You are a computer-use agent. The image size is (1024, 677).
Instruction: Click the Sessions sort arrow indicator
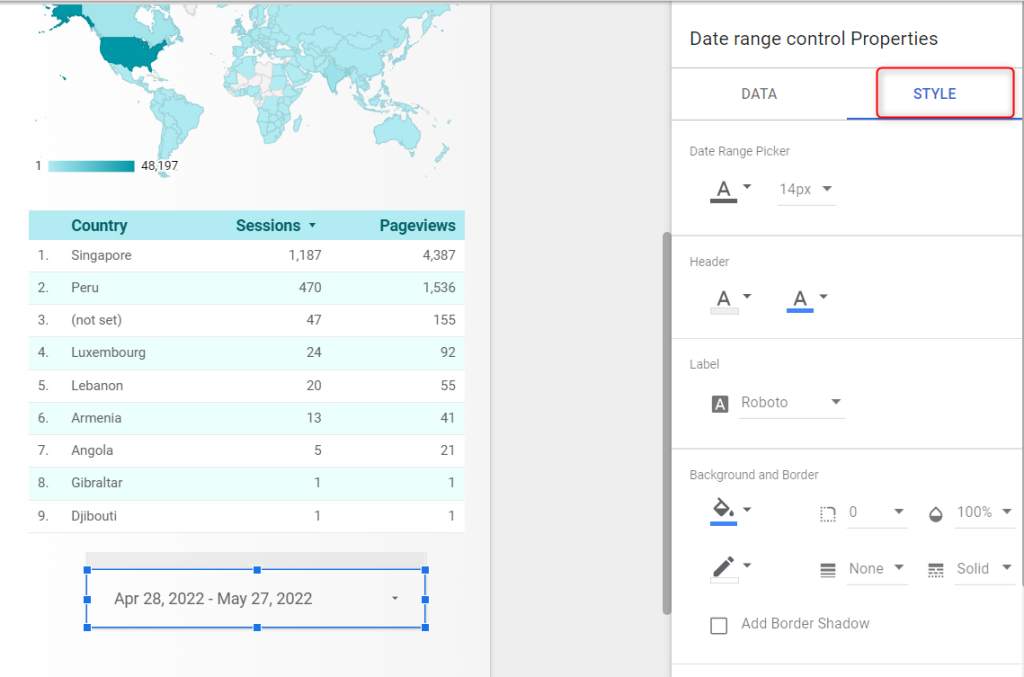[312, 226]
